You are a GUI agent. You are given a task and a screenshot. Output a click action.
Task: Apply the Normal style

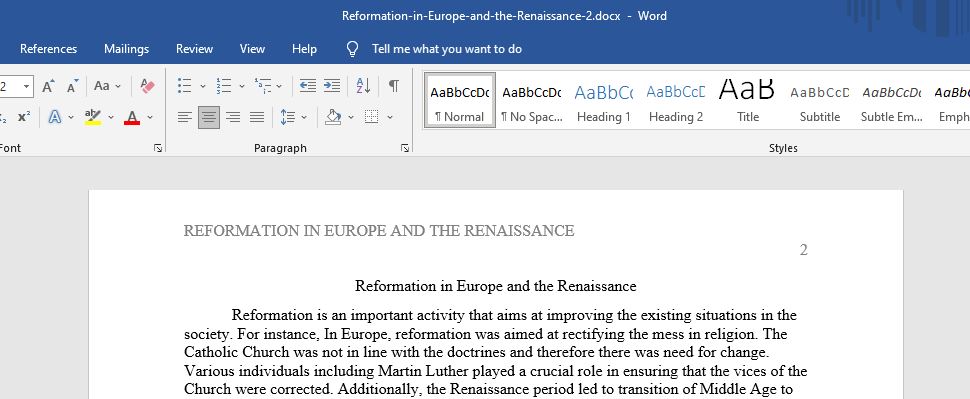[460, 100]
